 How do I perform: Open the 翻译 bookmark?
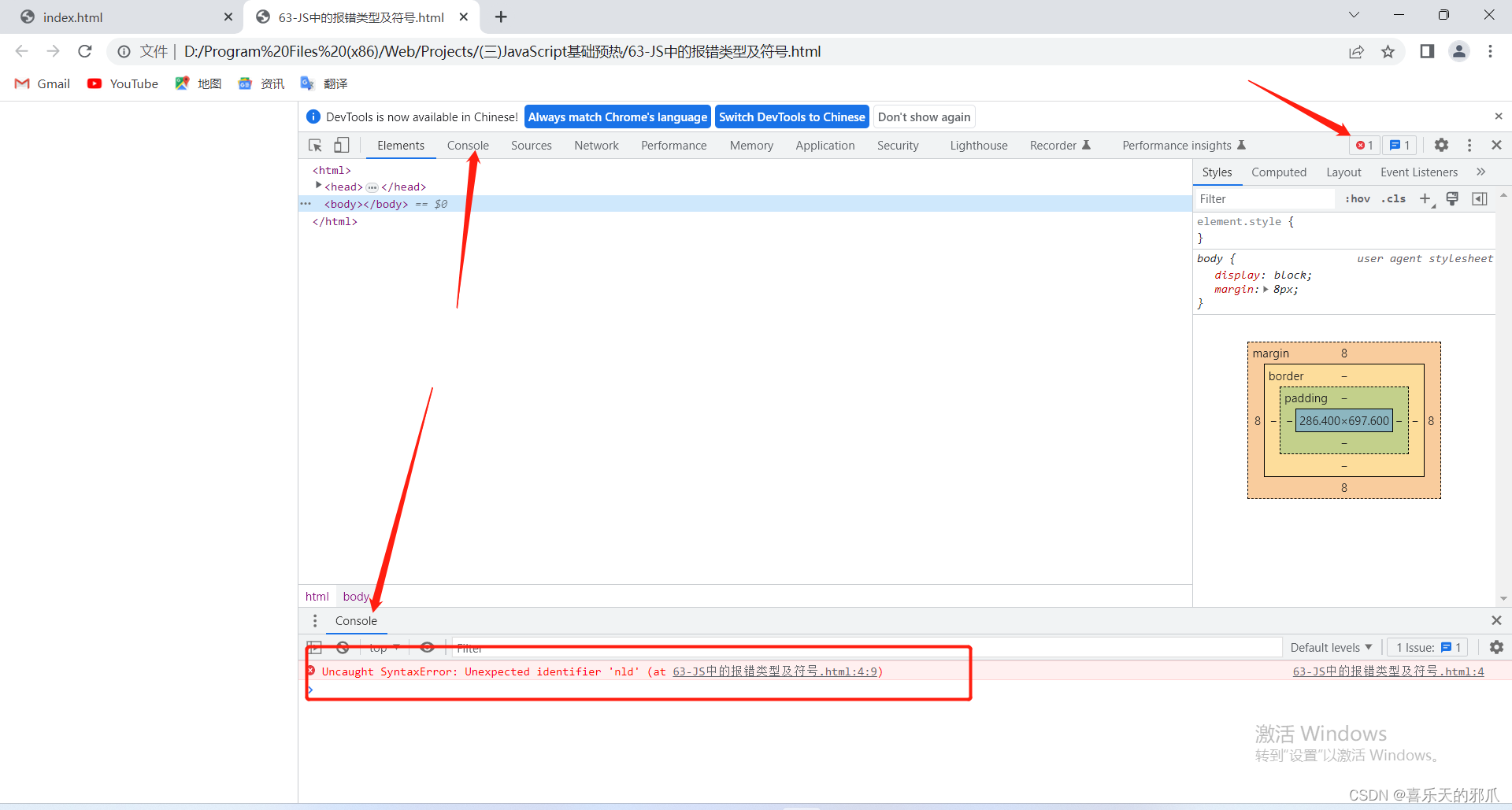324,83
